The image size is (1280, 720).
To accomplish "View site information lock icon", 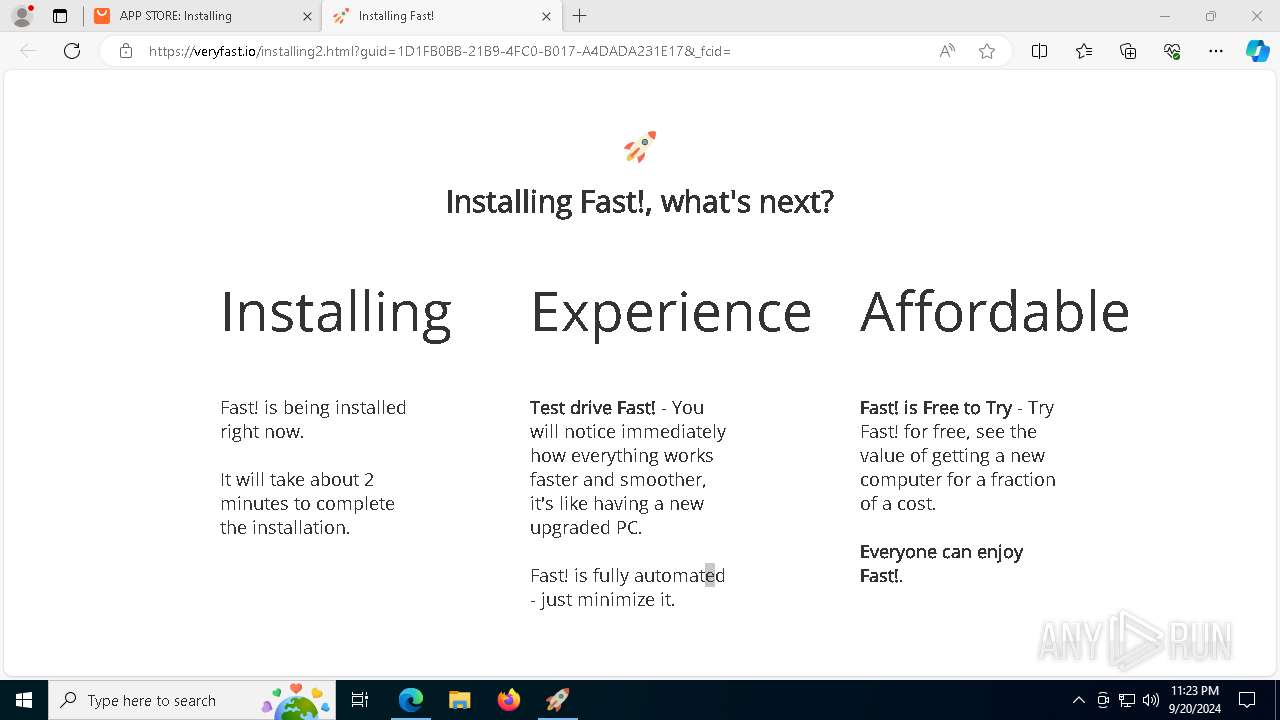I will coord(126,51).
